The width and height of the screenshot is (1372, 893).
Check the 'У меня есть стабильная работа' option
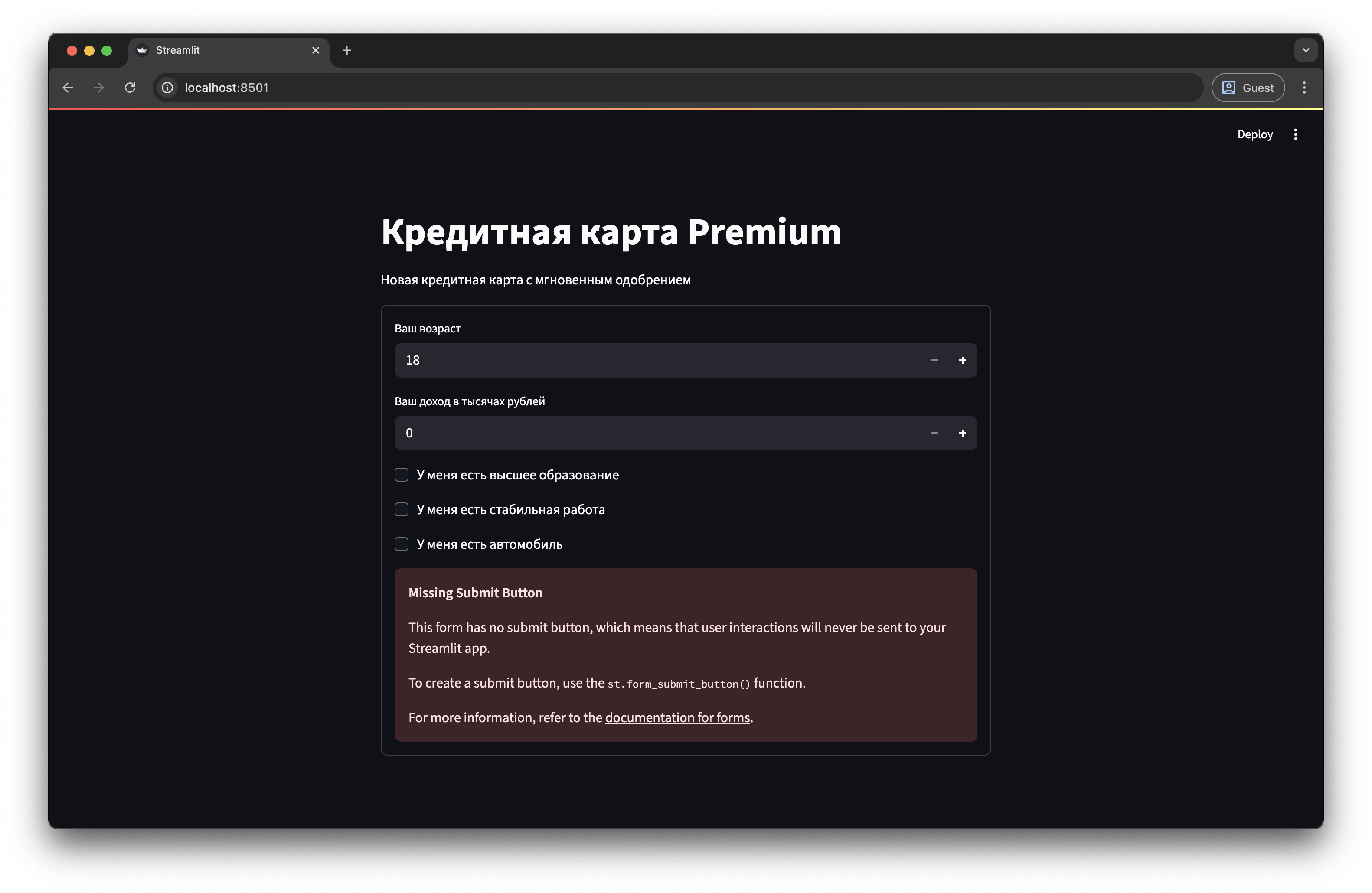[401, 509]
